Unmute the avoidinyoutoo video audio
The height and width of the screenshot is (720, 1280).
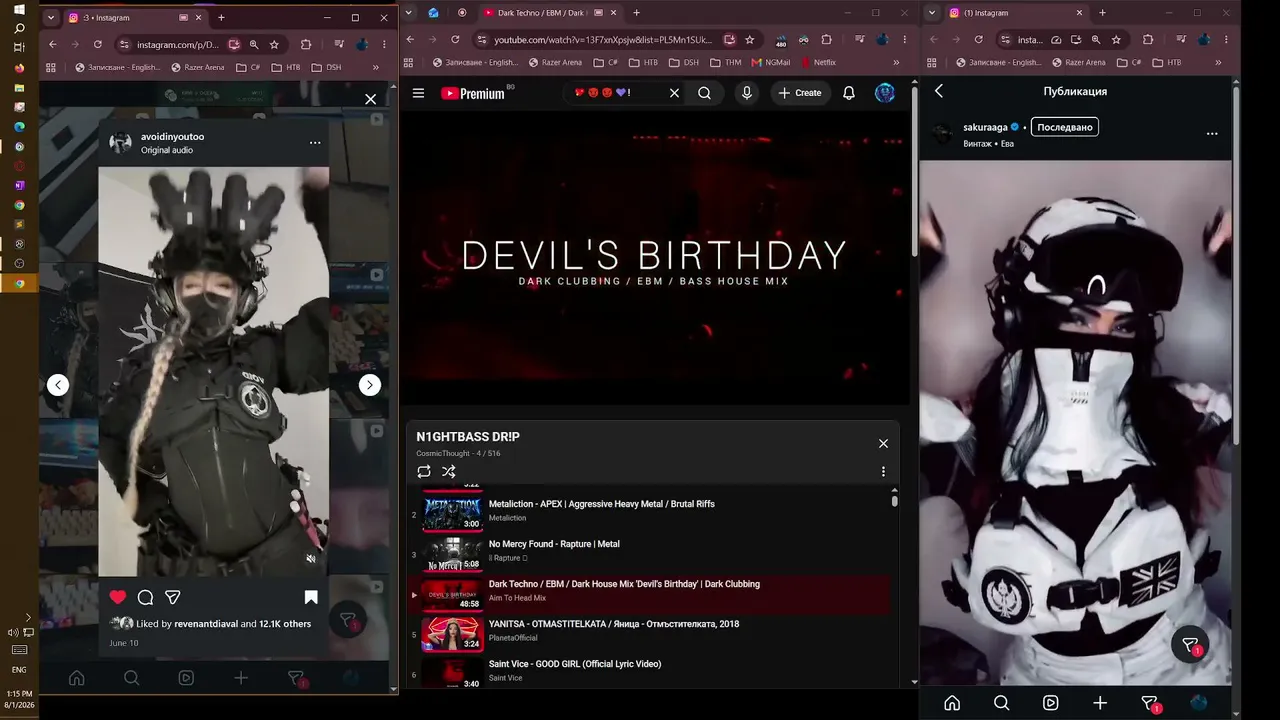pos(311,559)
